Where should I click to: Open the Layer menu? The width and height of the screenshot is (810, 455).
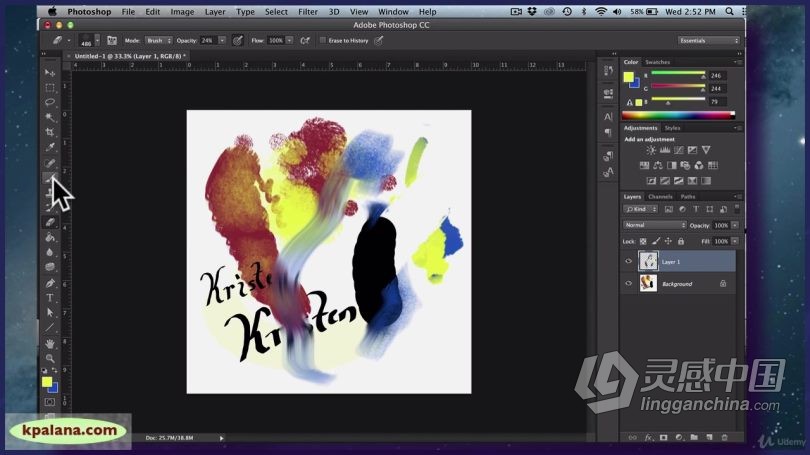tap(215, 11)
